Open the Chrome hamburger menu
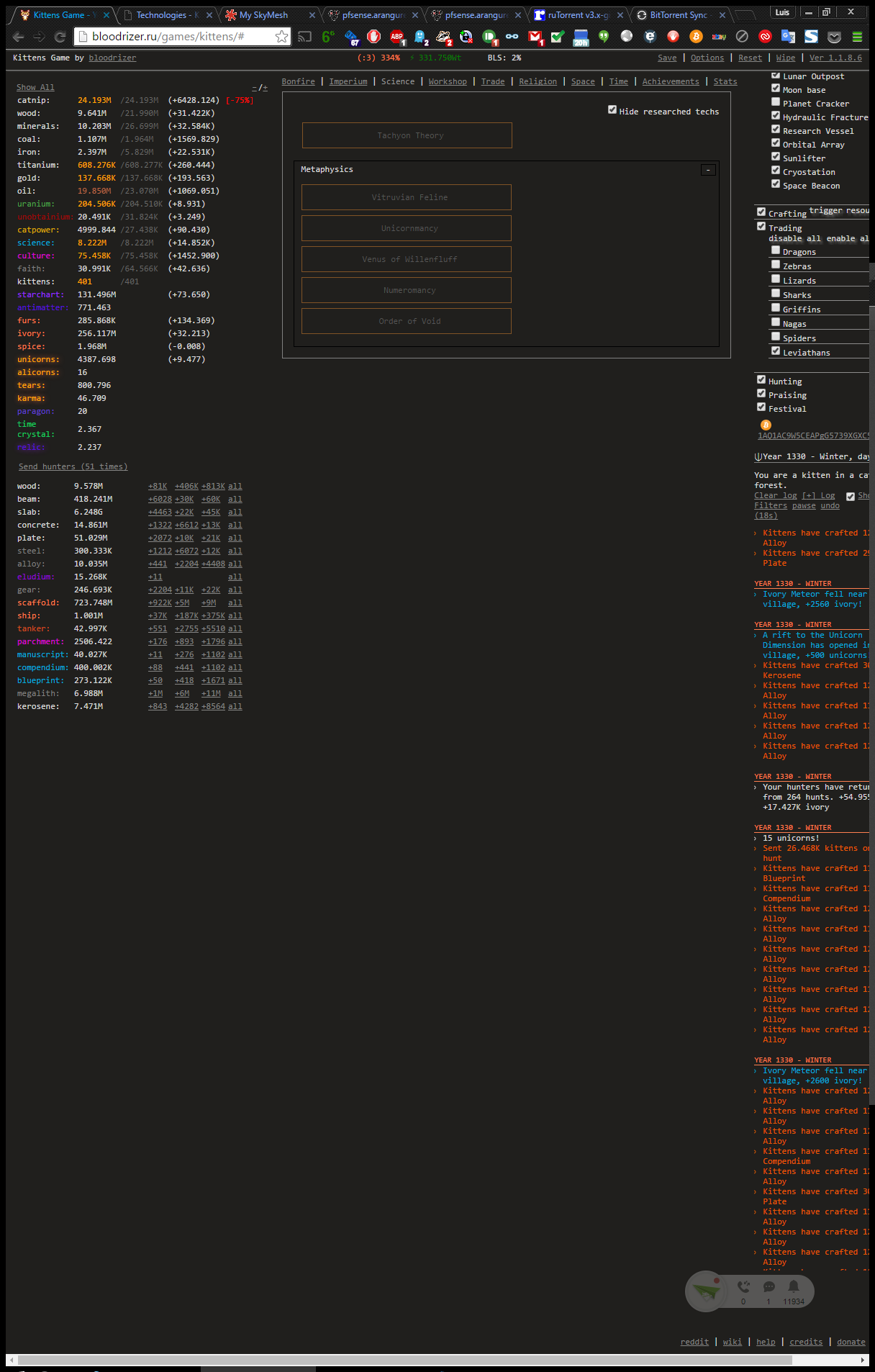 [x=857, y=37]
